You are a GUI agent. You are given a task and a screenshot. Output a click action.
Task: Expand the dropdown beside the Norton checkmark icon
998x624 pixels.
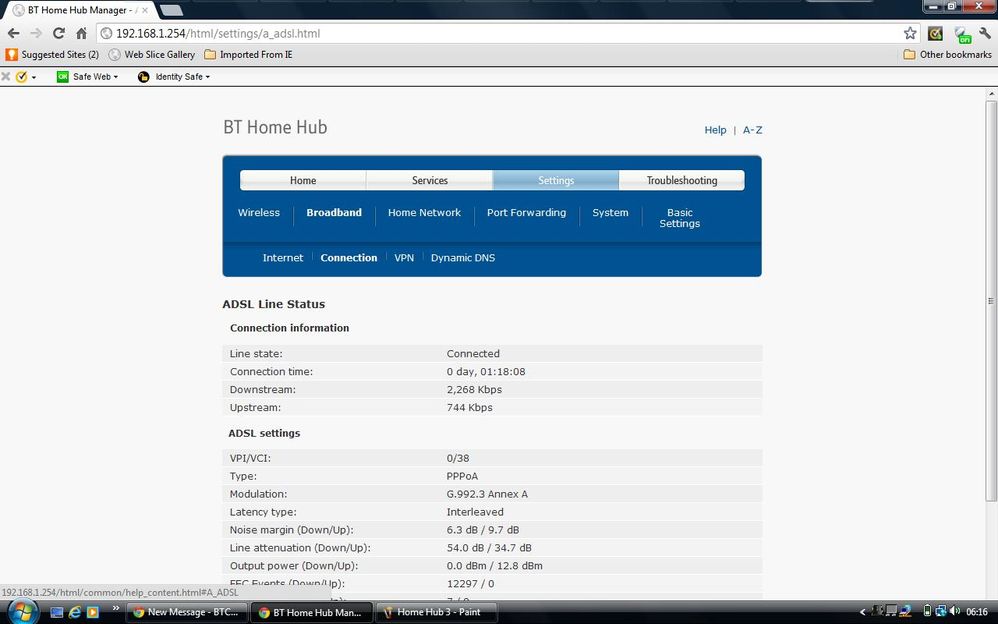click(x=34, y=77)
